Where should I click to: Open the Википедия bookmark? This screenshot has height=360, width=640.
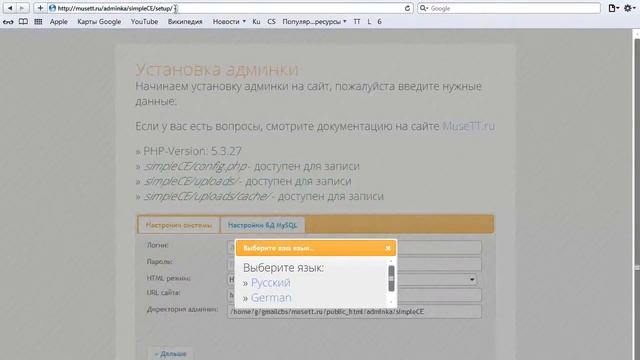pyautogui.click(x=185, y=22)
